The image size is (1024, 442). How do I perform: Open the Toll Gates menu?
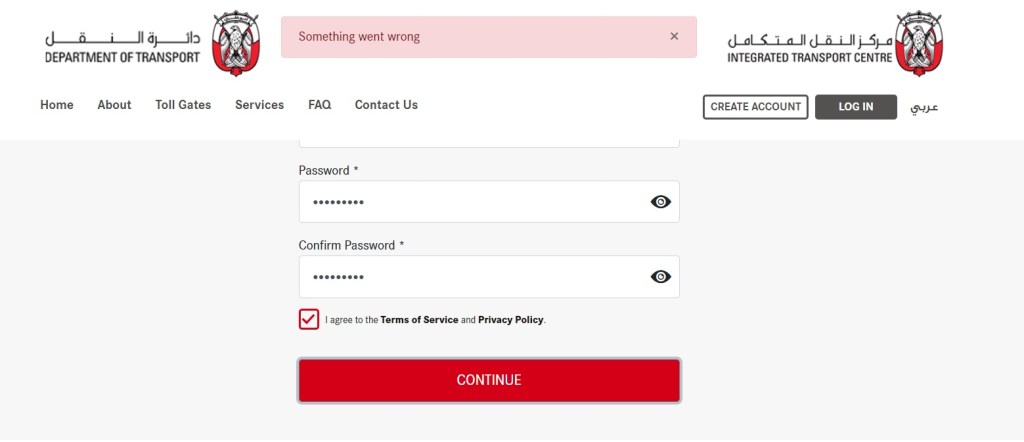click(x=183, y=105)
